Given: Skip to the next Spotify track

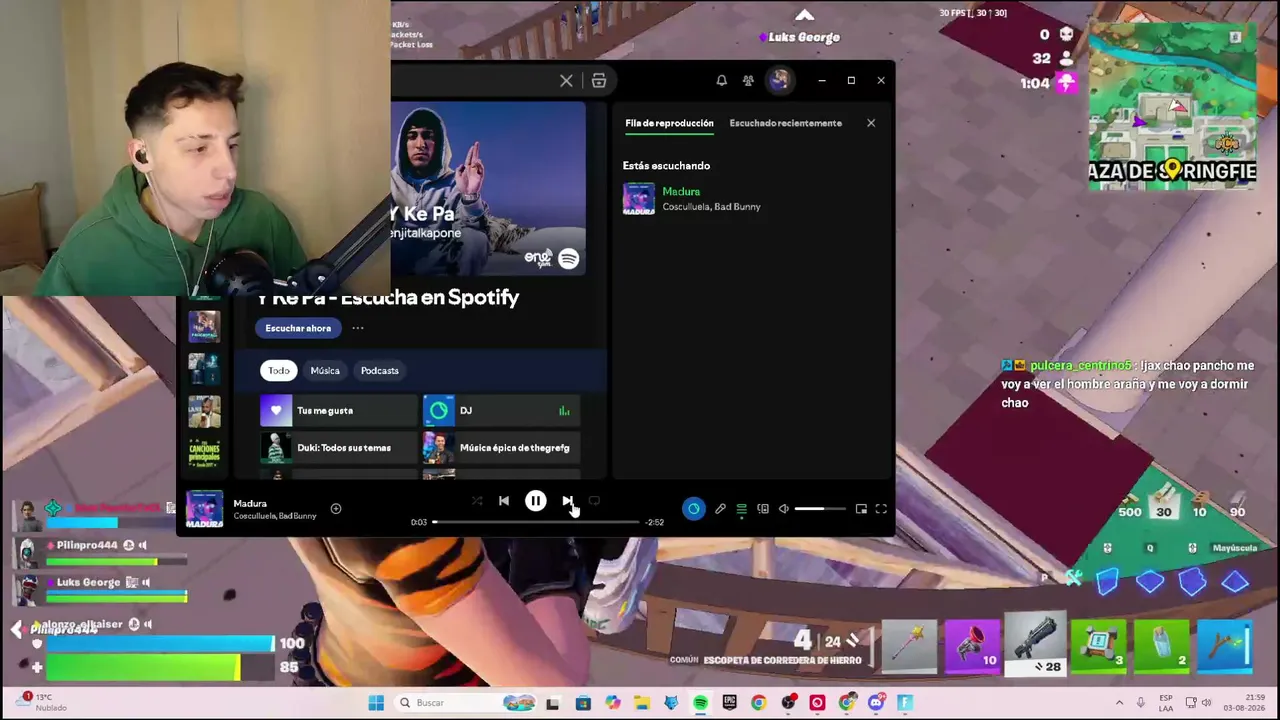Looking at the screenshot, I should pos(567,501).
